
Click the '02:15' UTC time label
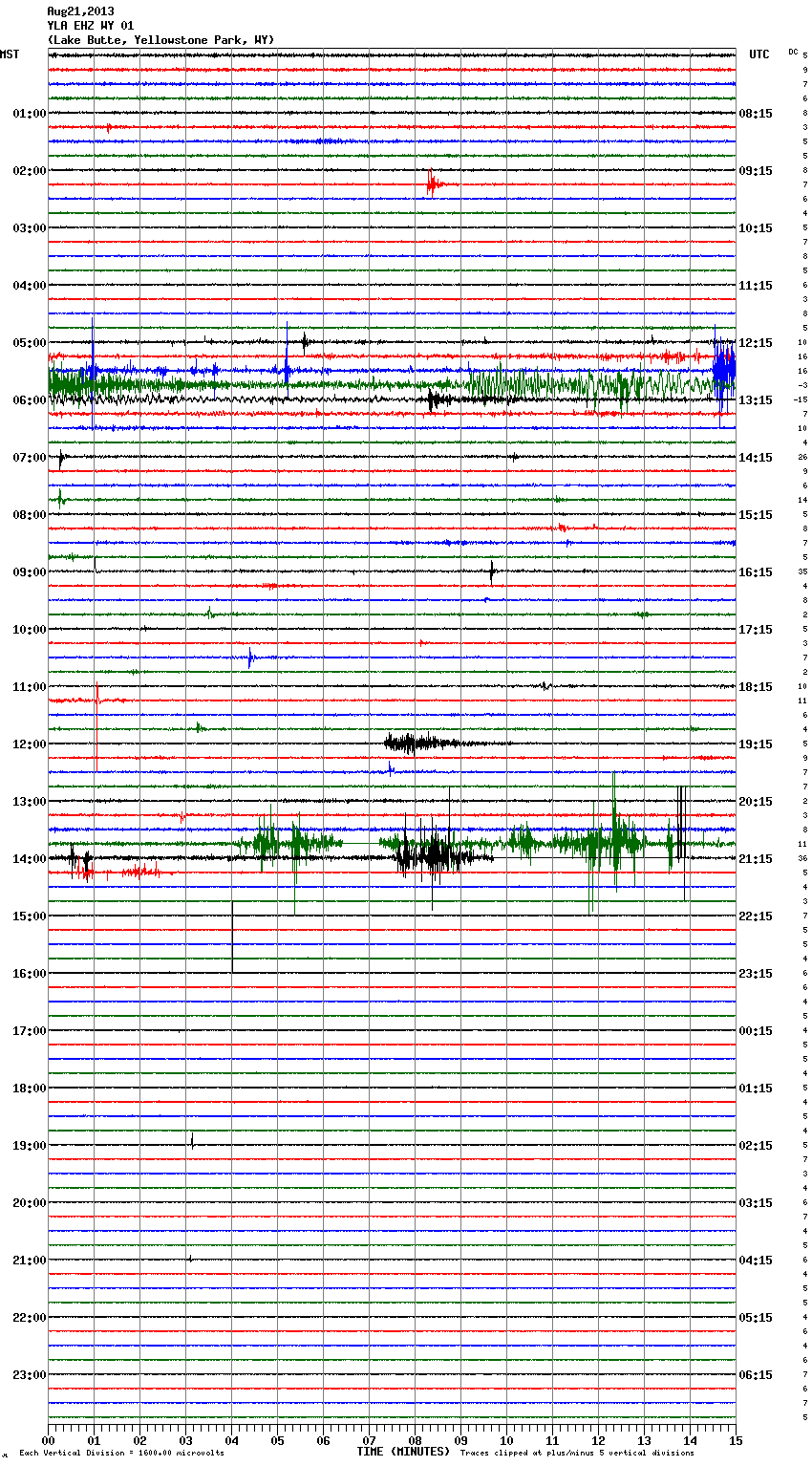tap(756, 1146)
